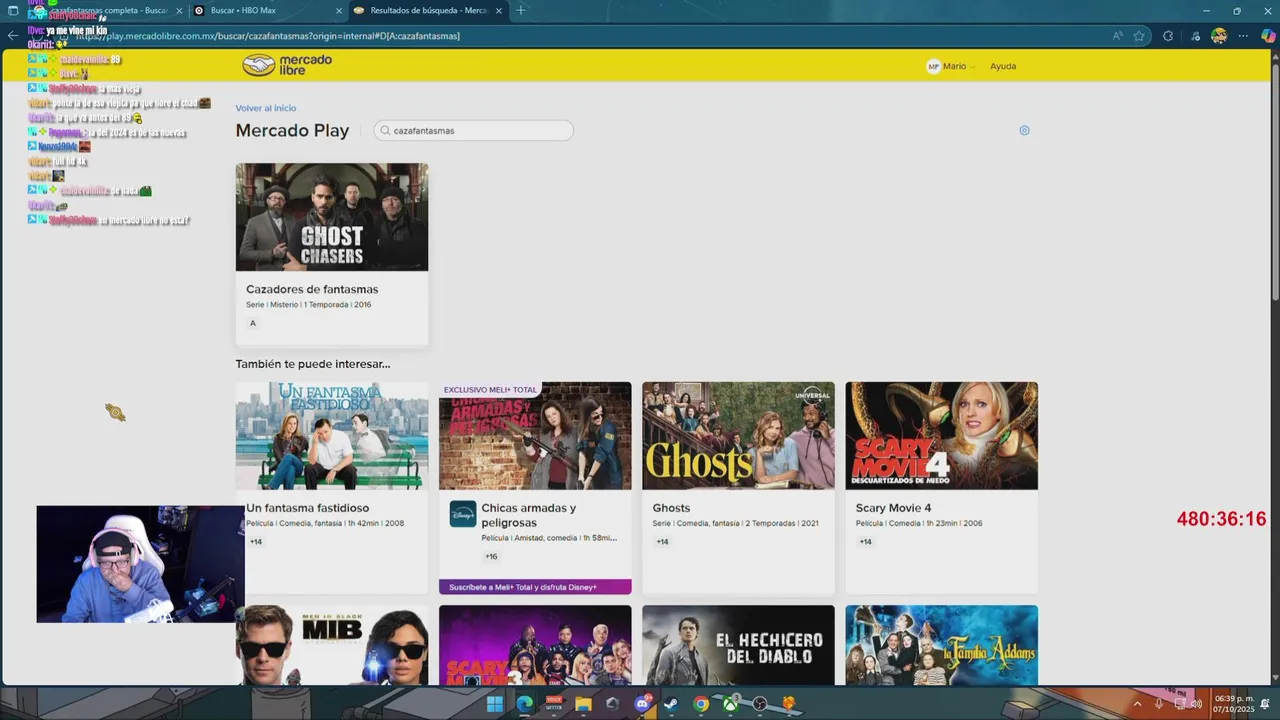Open the Ghost Chasers thumbnail
This screenshot has width=1280, height=720.
(x=332, y=217)
